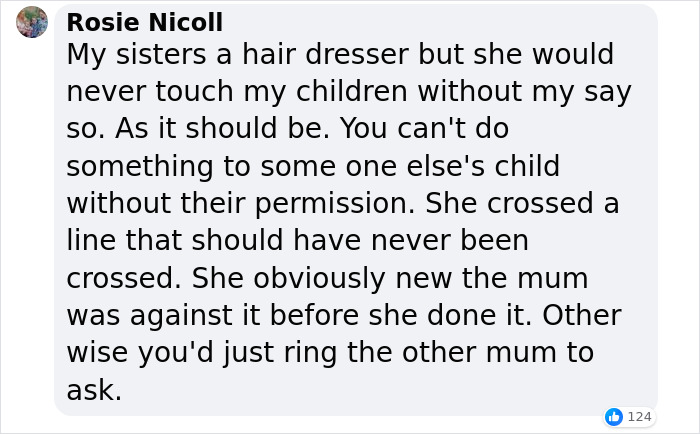Image resolution: width=700 pixels, height=434 pixels.
Task: Click the word "crossed." starting the seventh line
Action: click(124, 277)
